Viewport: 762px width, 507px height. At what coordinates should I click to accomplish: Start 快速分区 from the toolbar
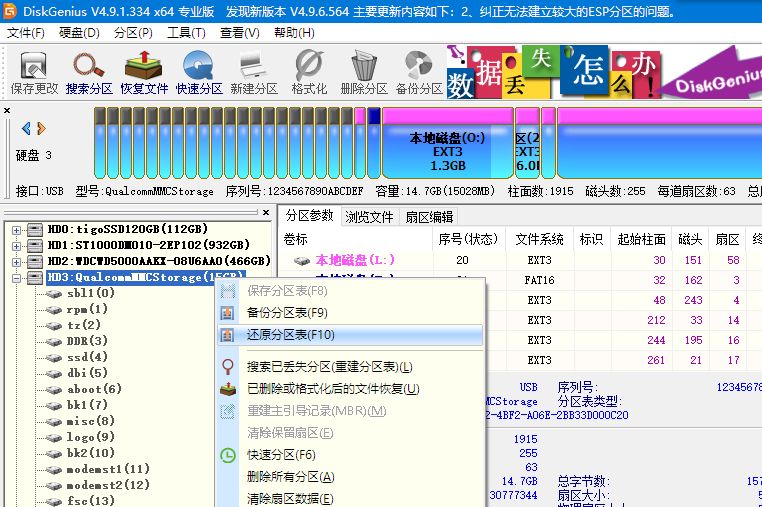point(199,73)
